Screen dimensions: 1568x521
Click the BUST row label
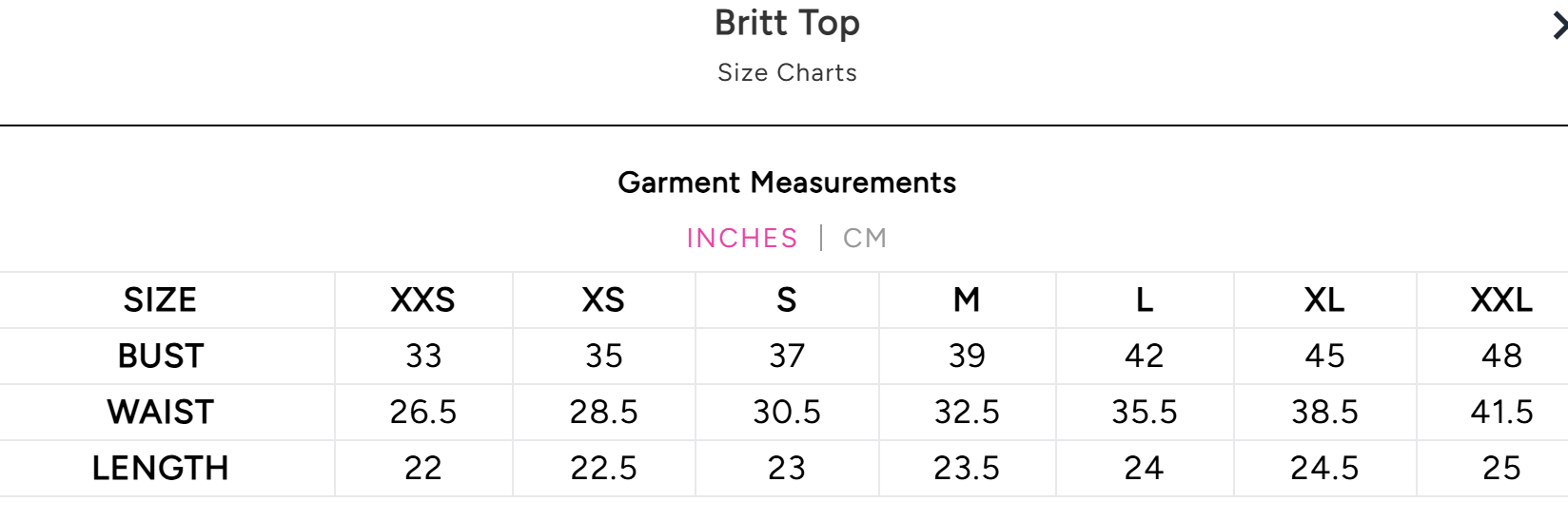[161, 357]
